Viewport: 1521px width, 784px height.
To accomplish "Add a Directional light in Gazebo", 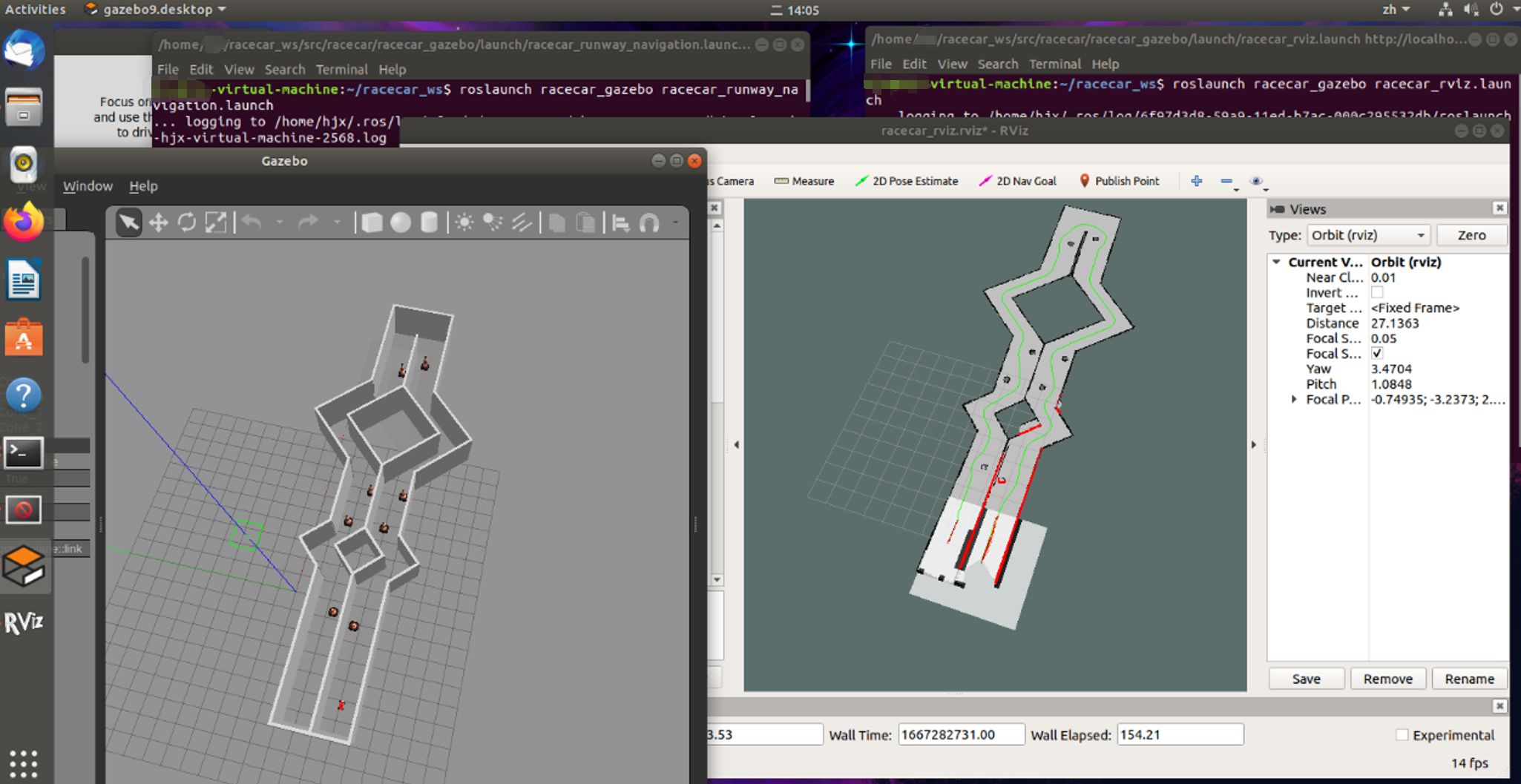I will 522,223.
